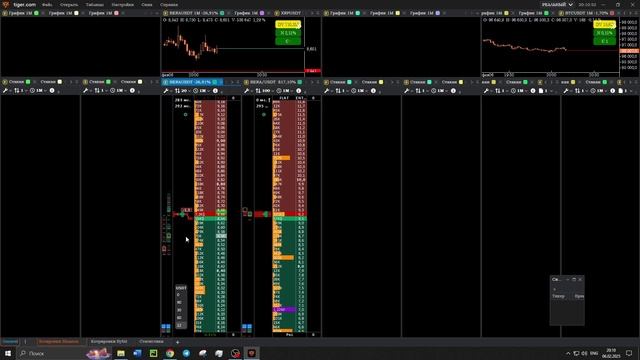The image size is (640, 360).
Task: Click the blue cluster grid icon in BERA/USDT order book
Action: [x=247, y=327]
